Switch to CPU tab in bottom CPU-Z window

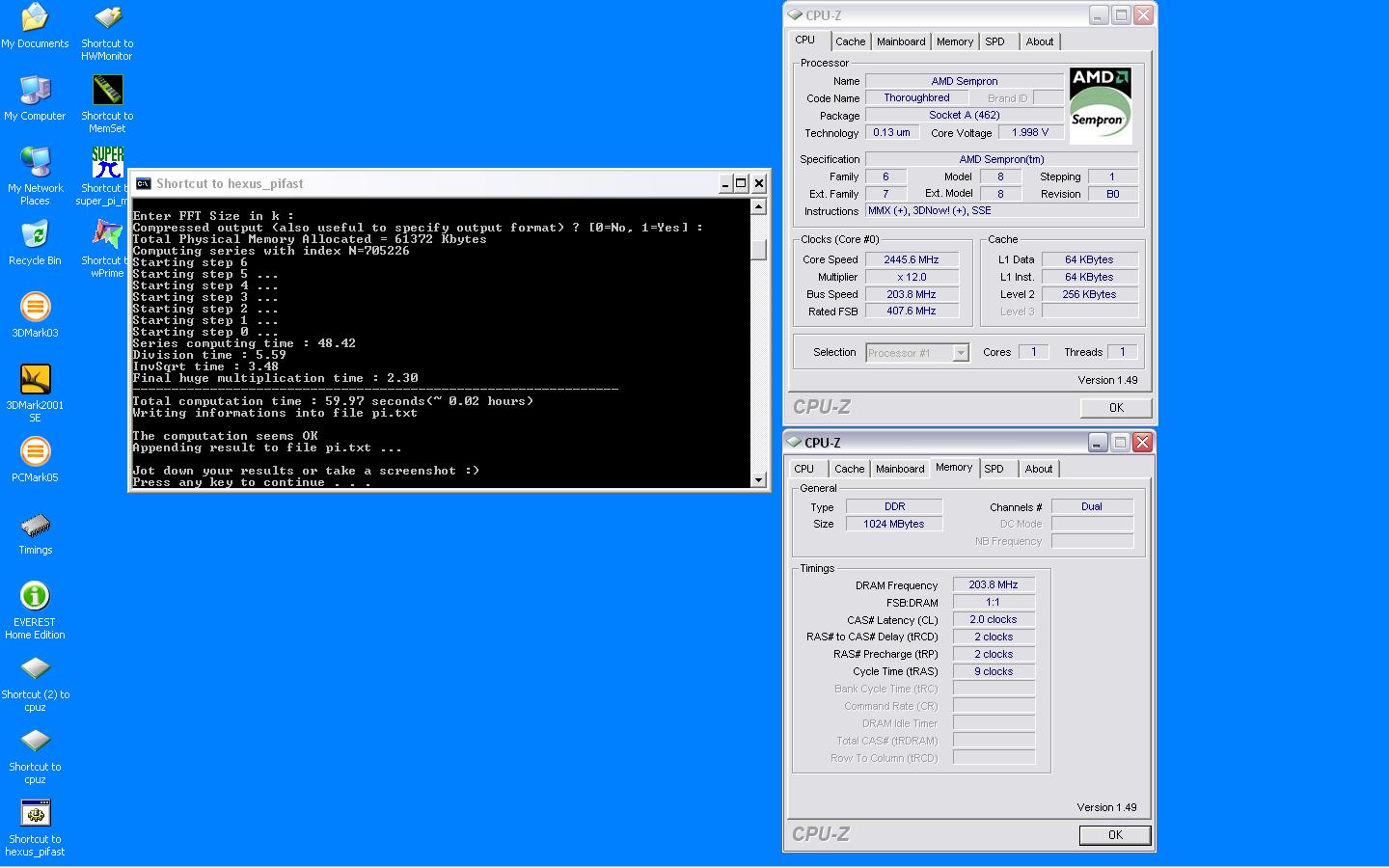(x=804, y=469)
